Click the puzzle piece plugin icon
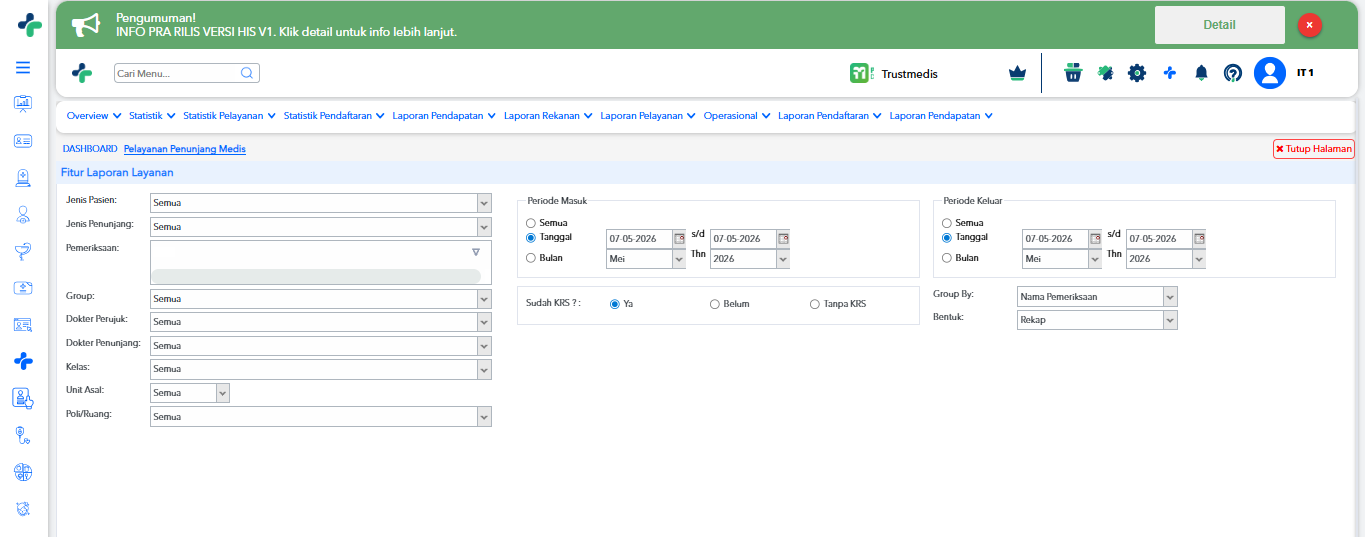The height and width of the screenshot is (537, 1365). [x=1105, y=73]
